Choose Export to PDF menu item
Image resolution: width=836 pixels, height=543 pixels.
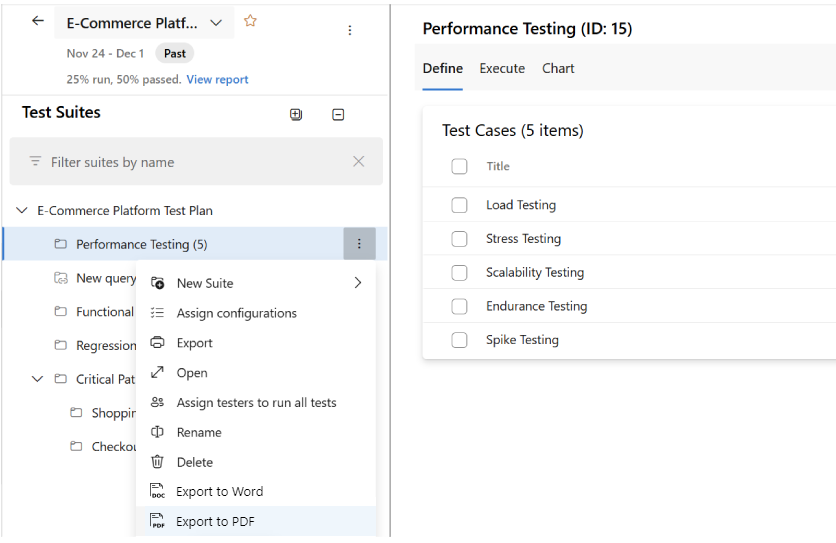[x=215, y=521]
